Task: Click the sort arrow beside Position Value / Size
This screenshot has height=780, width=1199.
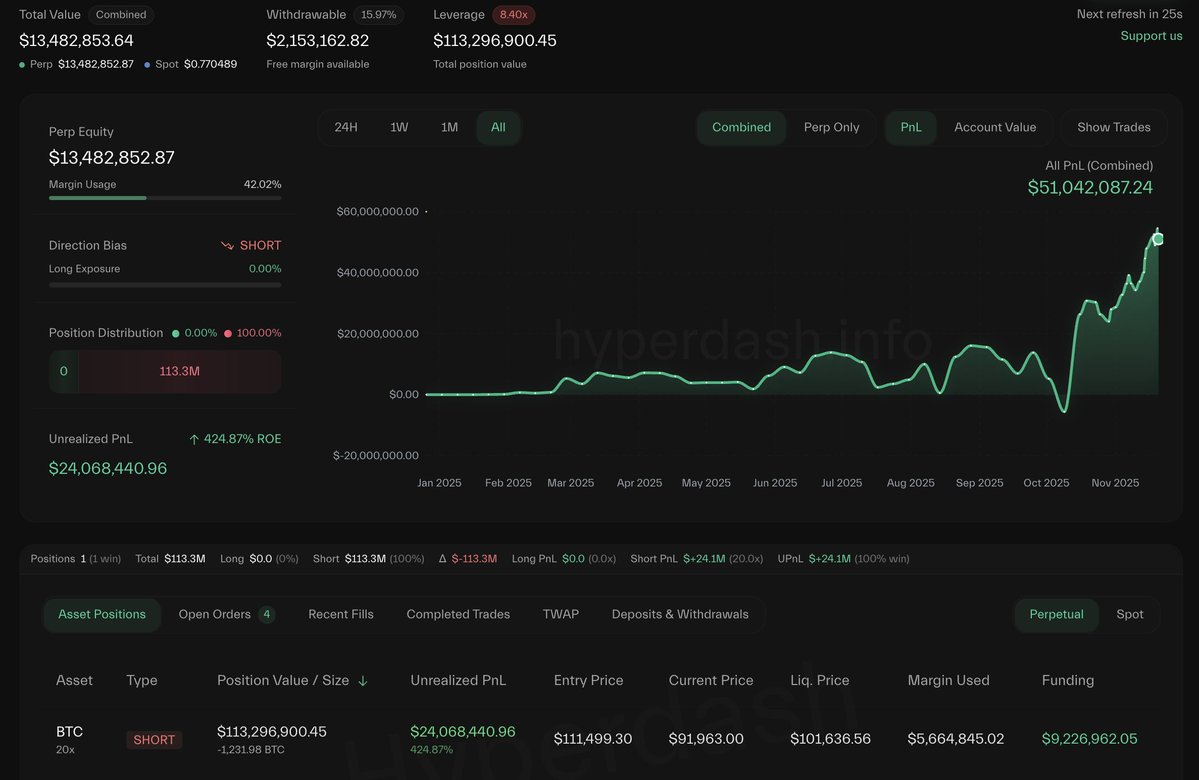Action: click(363, 681)
